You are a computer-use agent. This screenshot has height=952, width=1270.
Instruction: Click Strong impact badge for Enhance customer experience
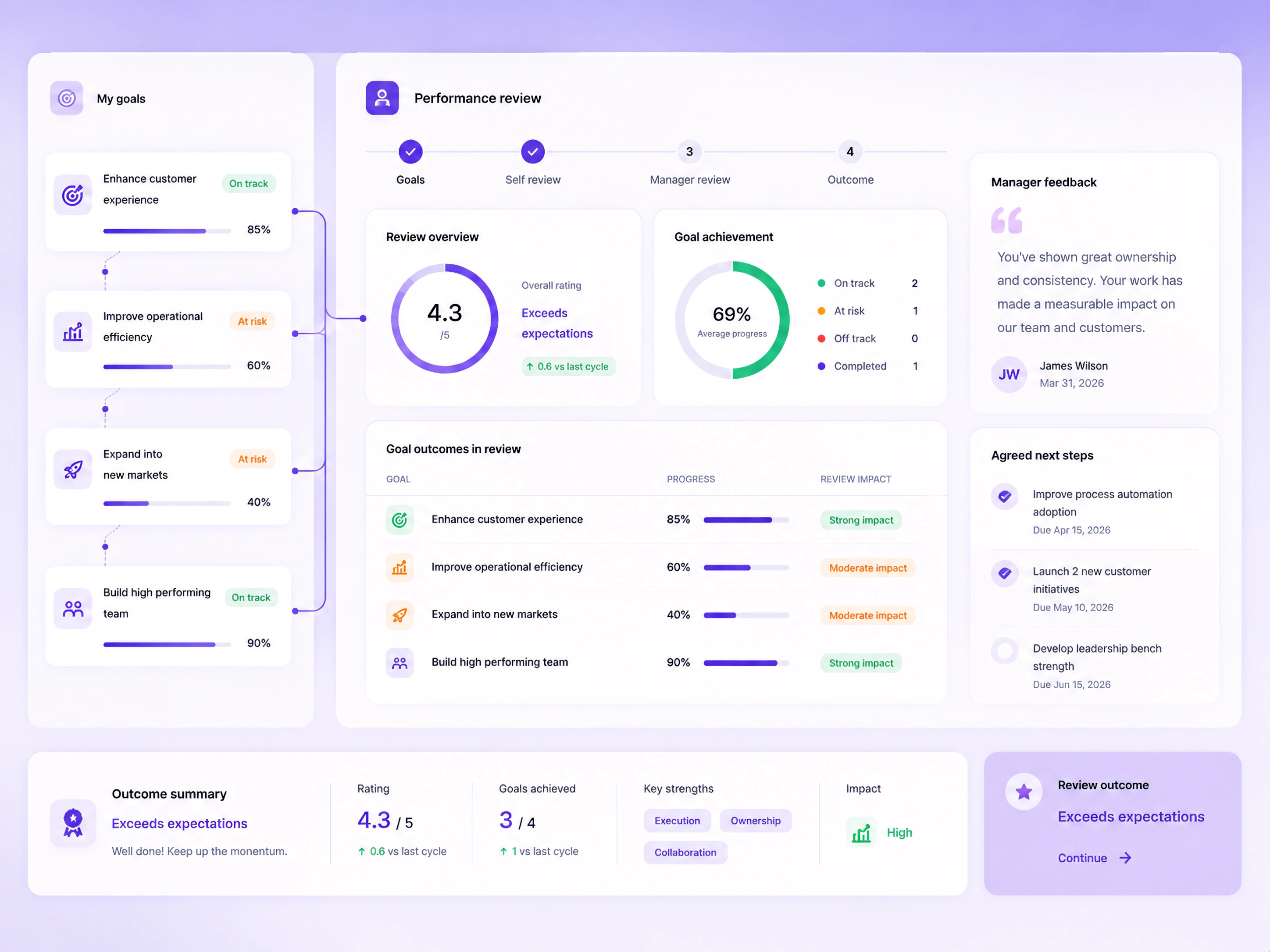pos(861,520)
